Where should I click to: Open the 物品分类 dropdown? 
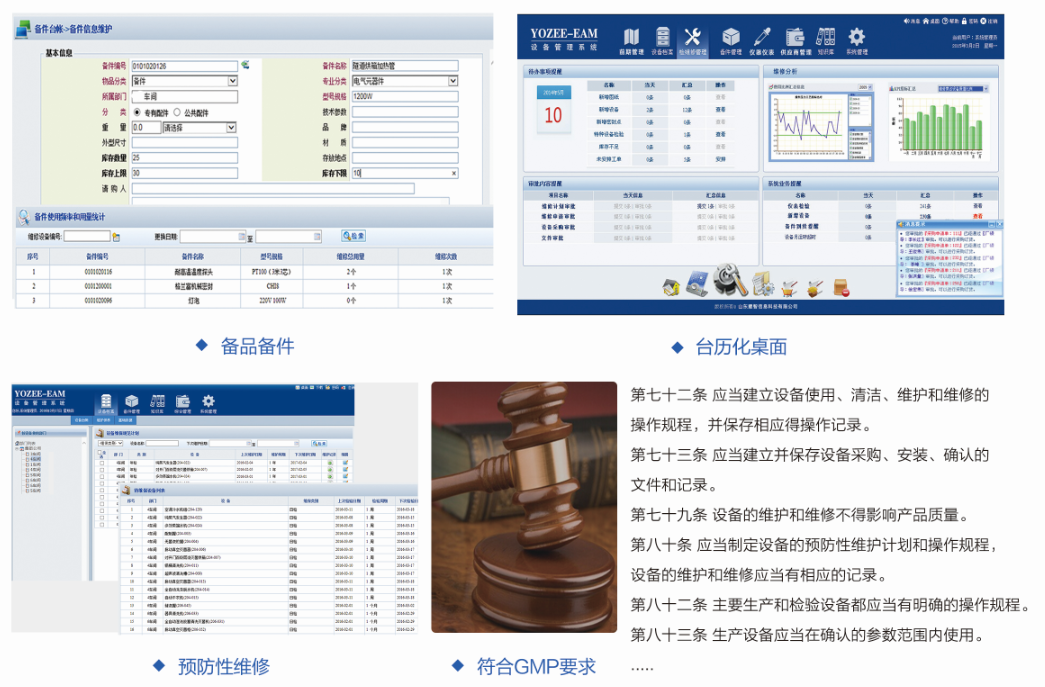click(x=230, y=81)
